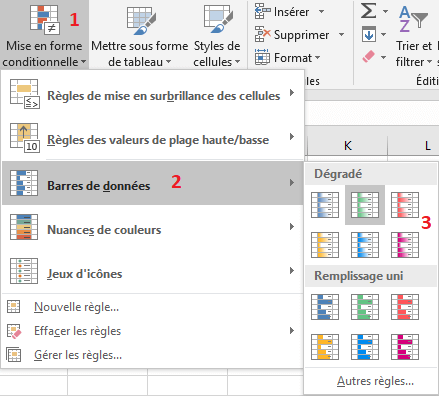Select orange solid fill data bar
439x396 pixels.
(325, 347)
